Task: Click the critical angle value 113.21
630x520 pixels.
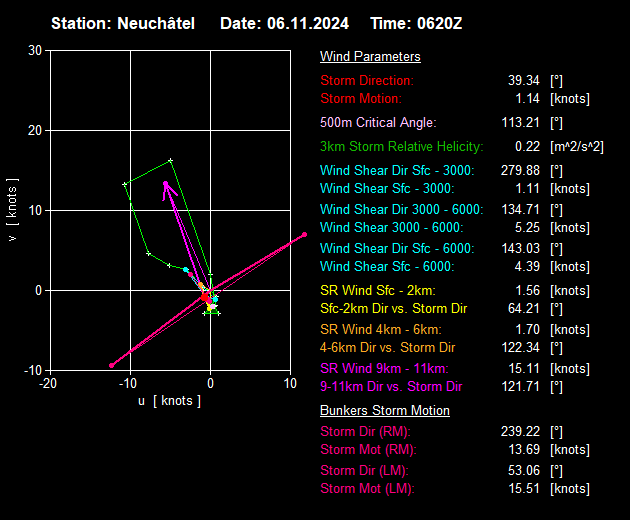Action: [520, 122]
